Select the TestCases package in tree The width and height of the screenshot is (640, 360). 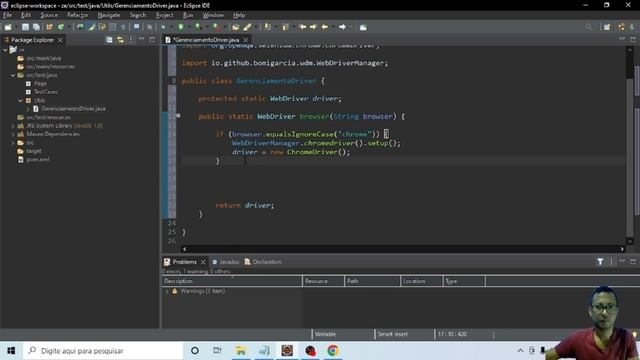(46, 92)
